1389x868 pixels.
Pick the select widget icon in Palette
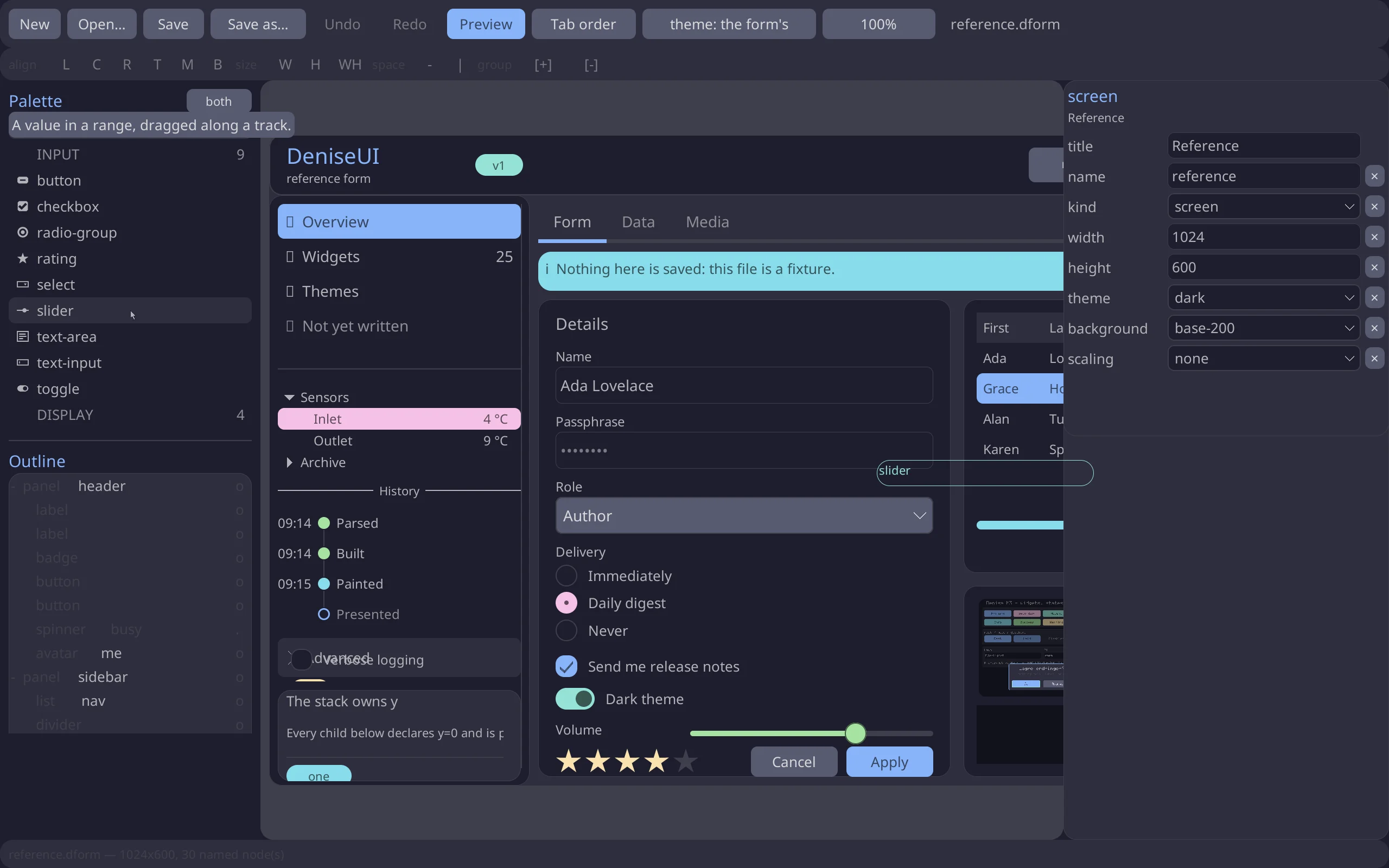tap(22, 284)
